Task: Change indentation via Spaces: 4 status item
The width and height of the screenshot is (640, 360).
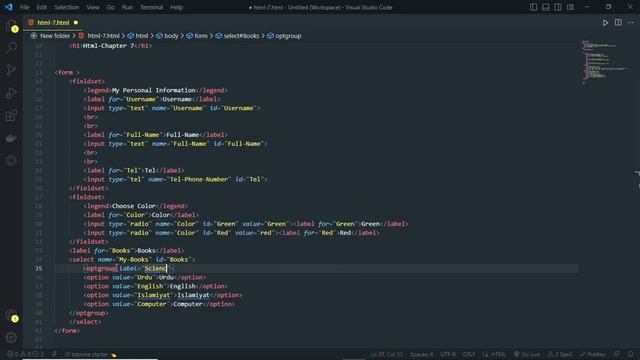Action: tap(422, 354)
